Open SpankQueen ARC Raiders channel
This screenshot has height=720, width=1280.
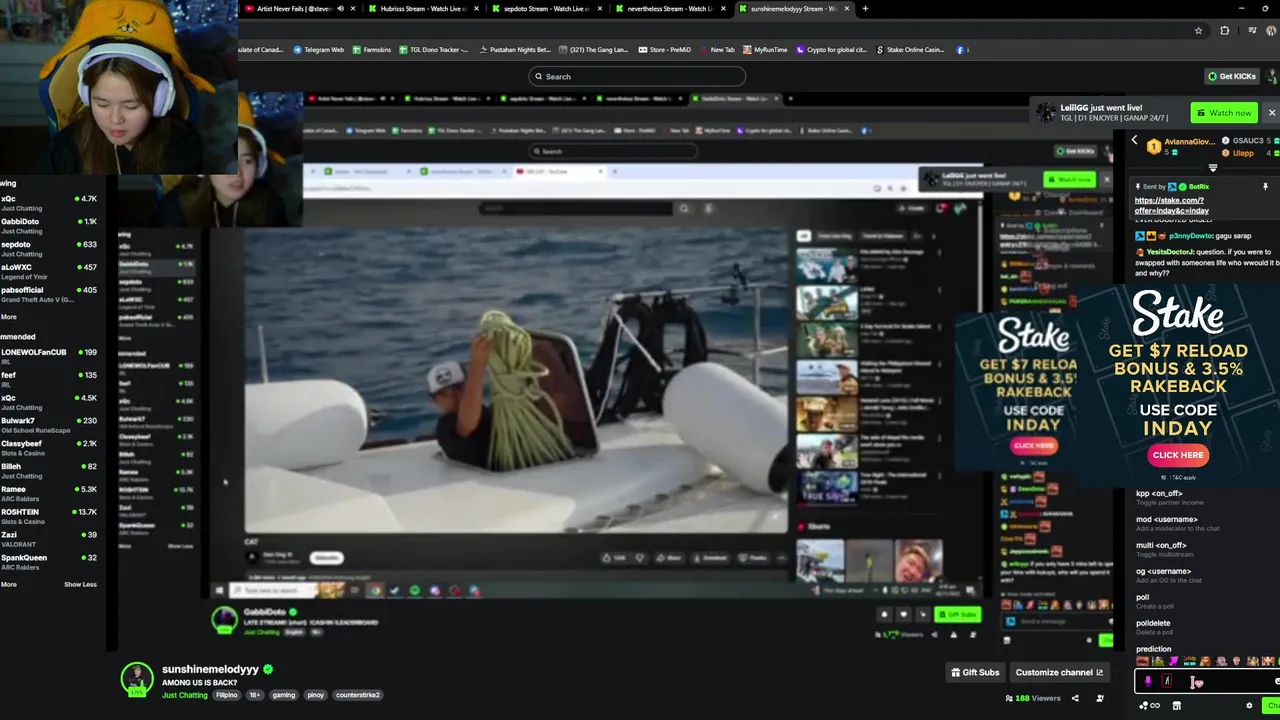[50, 562]
